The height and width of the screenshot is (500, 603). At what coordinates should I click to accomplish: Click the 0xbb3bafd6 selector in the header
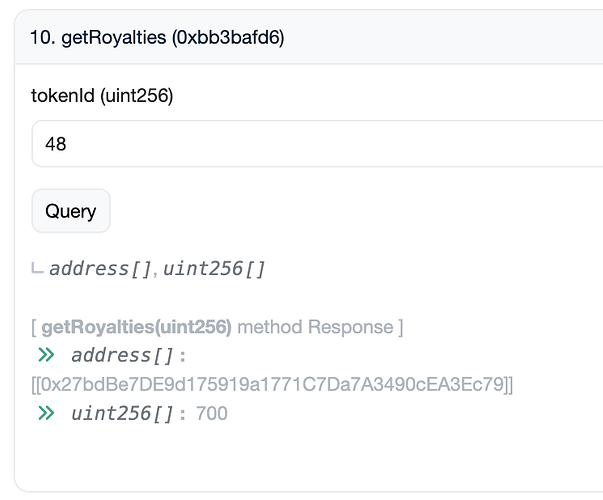pyautogui.click(x=228, y=38)
